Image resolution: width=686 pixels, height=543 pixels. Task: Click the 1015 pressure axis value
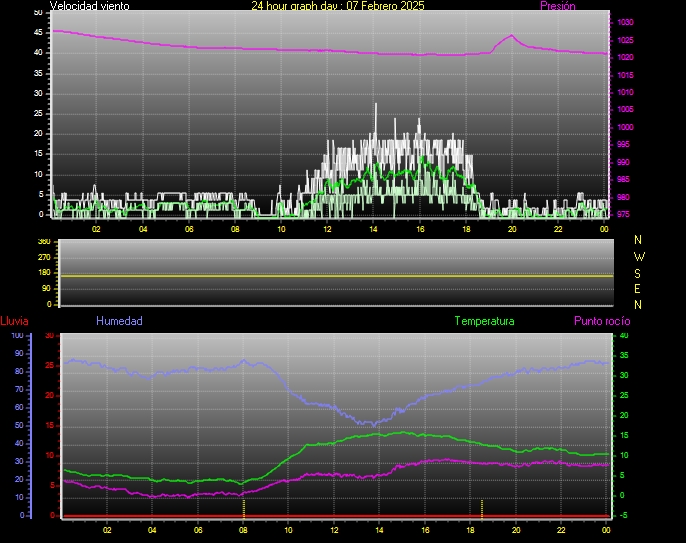coord(625,75)
